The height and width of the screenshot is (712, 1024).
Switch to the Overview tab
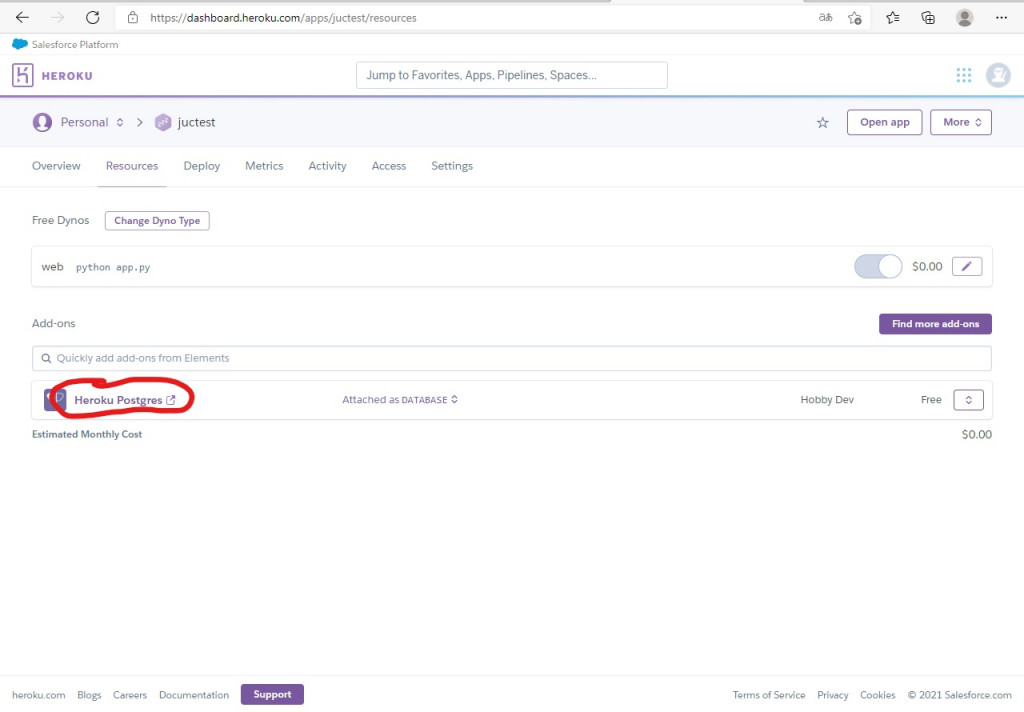point(56,166)
